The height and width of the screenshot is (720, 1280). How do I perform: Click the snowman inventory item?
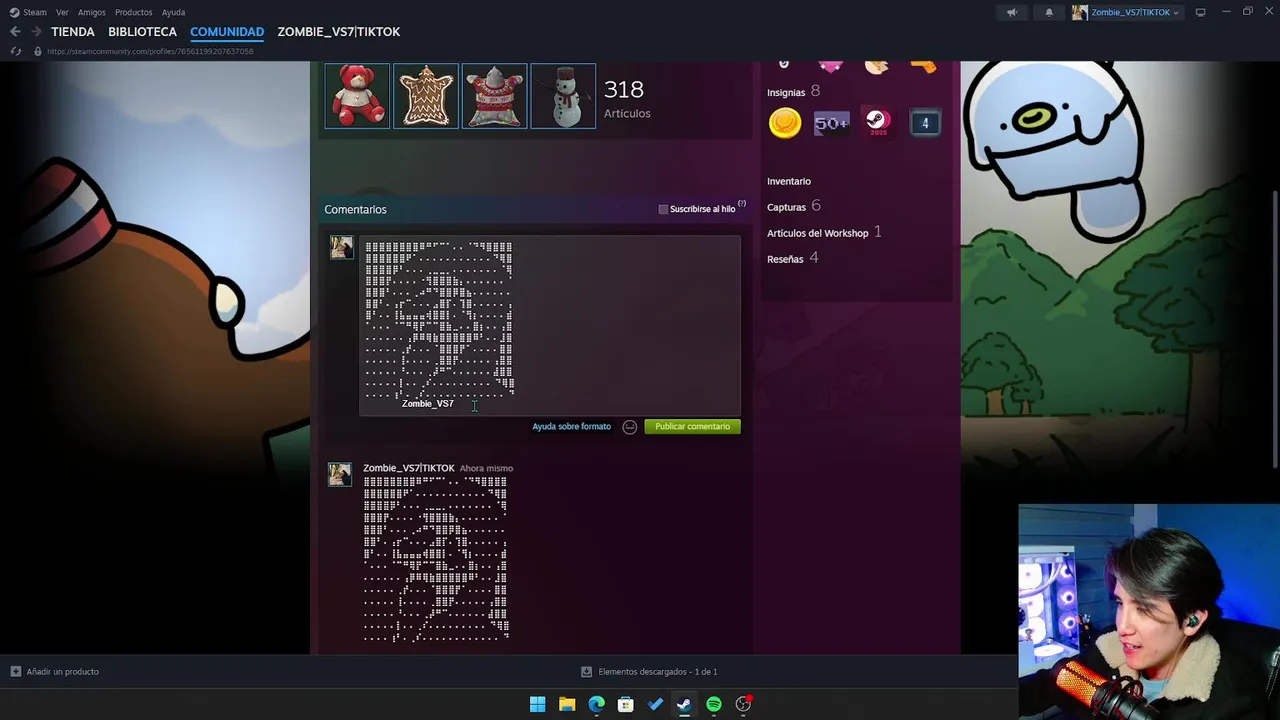click(563, 96)
